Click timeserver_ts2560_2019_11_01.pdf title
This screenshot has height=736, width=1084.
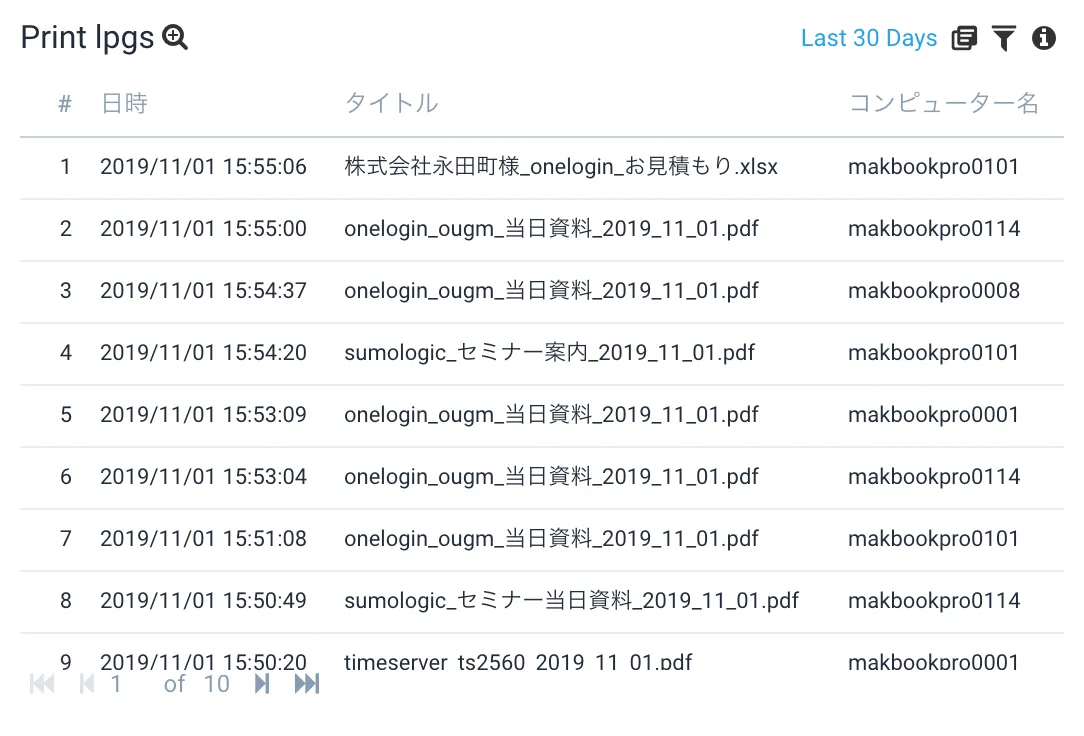click(x=518, y=662)
